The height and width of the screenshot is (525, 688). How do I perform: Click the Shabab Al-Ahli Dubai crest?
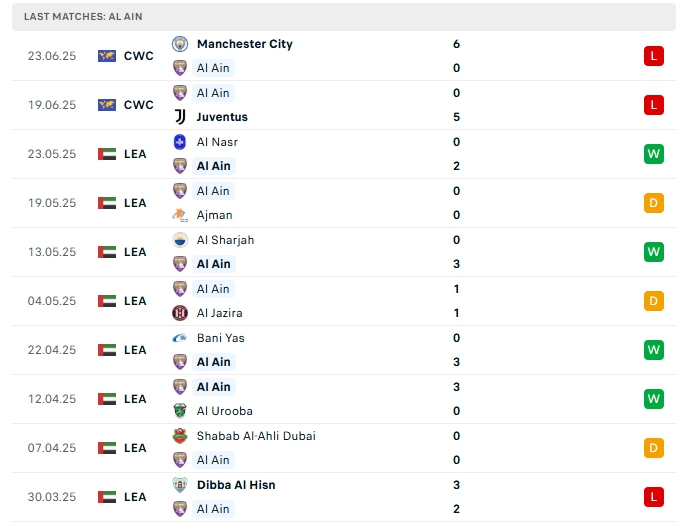(180, 436)
